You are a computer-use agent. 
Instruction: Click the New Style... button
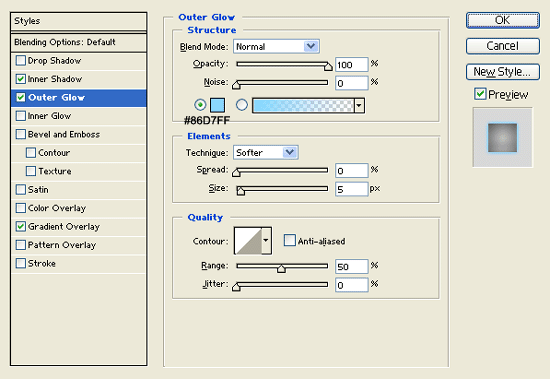pos(503,72)
